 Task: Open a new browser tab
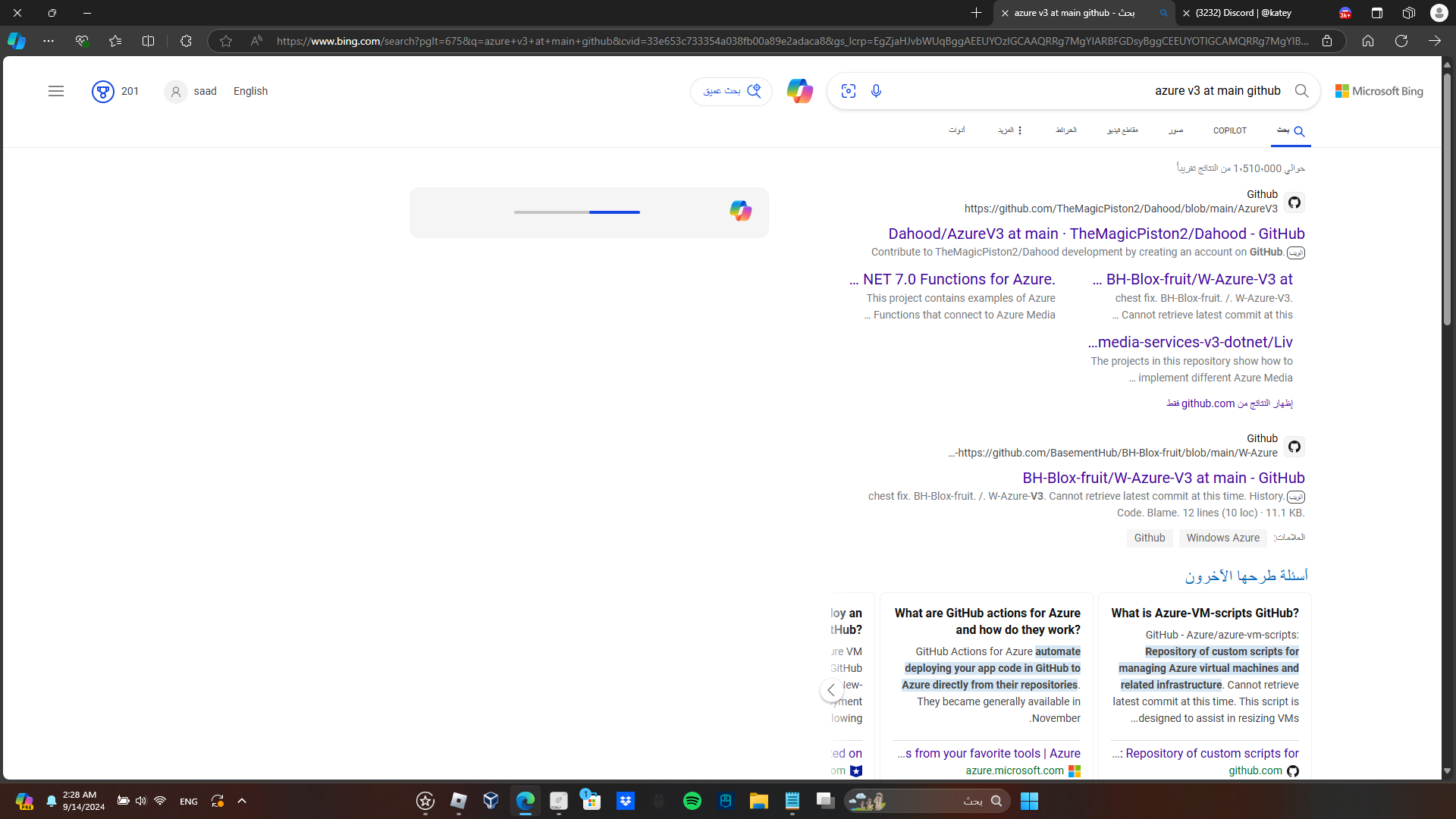[x=976, y=13]
